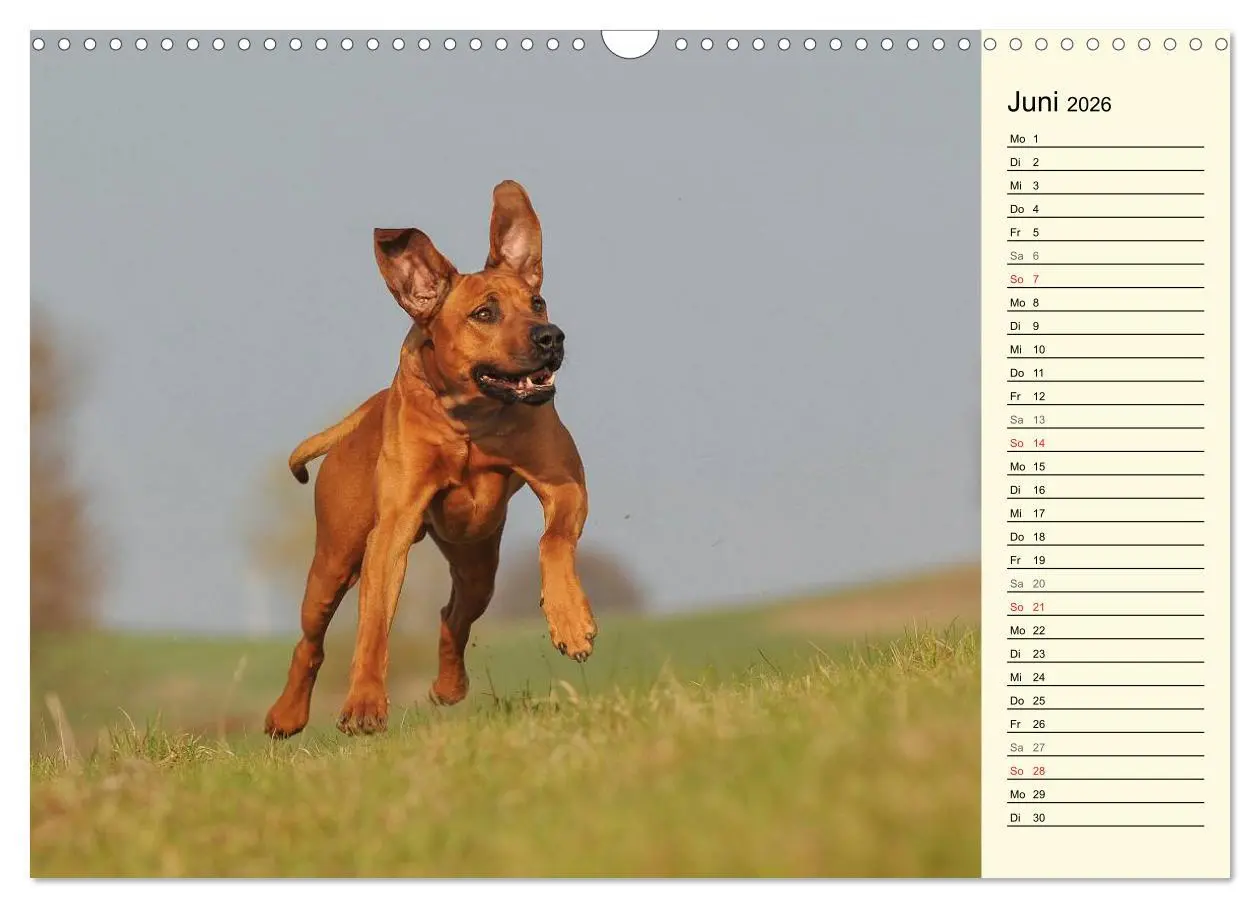Screen dimensions: 1260x908
Task: Select the row 'Di 9'
Action: tap(1105, 325)
